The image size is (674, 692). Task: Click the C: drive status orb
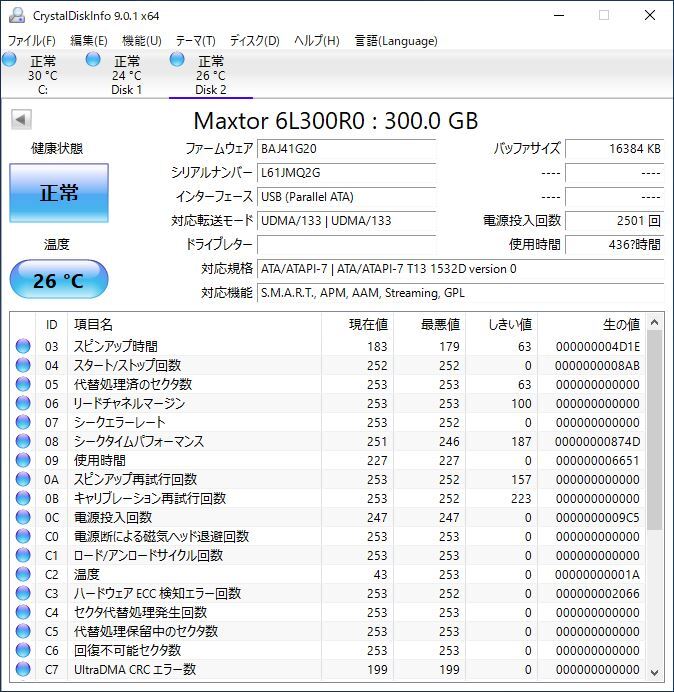point(10,61)
